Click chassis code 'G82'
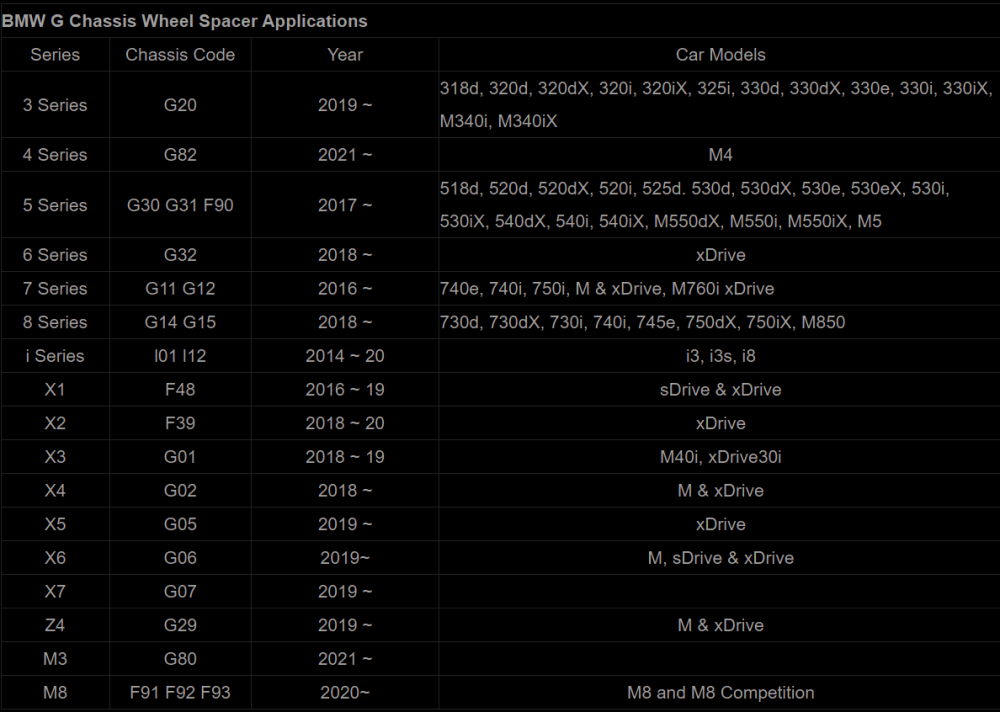 [x=180, y=154]
